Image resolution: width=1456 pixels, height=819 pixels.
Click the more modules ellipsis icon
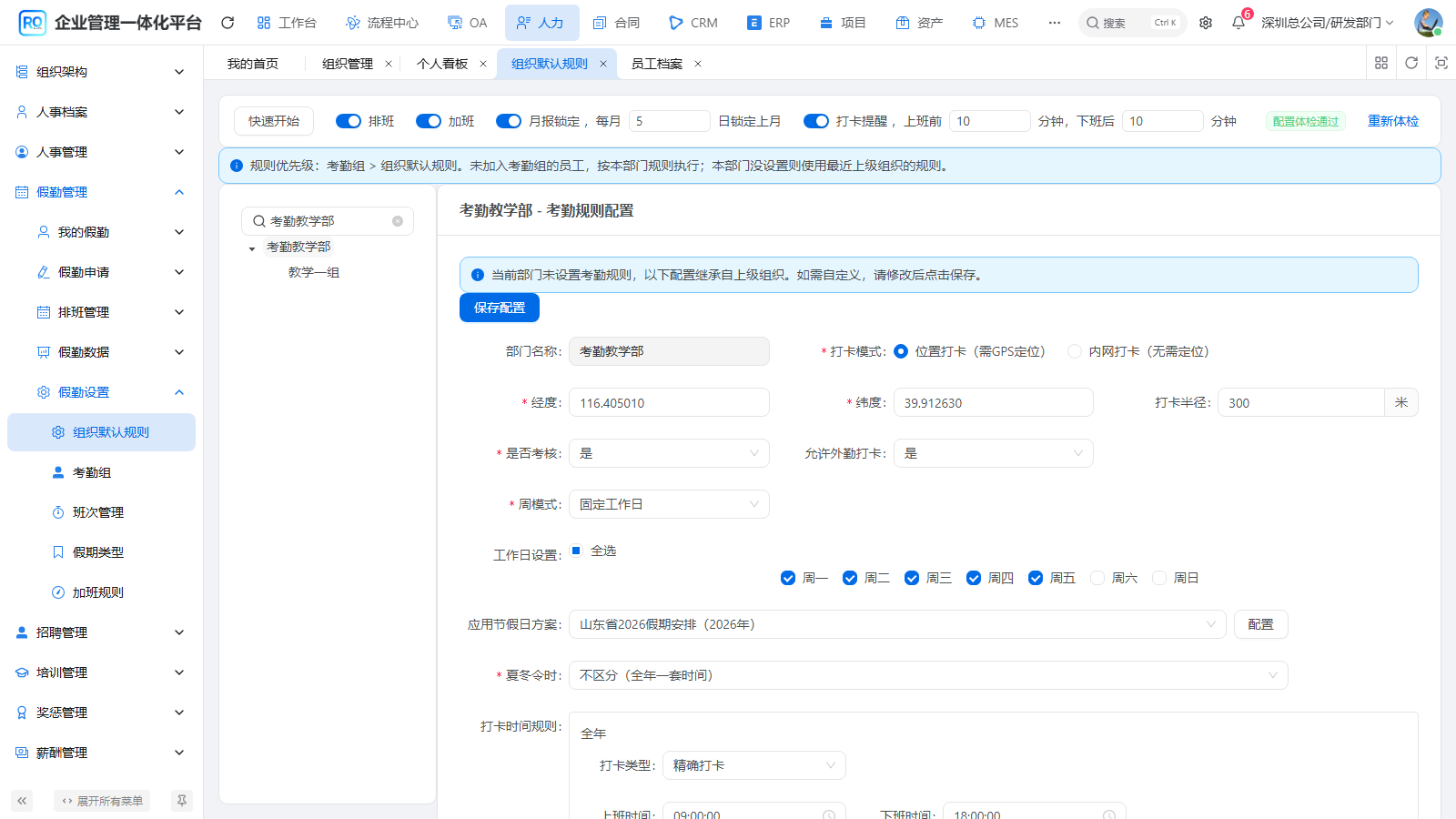(1055, 23)
